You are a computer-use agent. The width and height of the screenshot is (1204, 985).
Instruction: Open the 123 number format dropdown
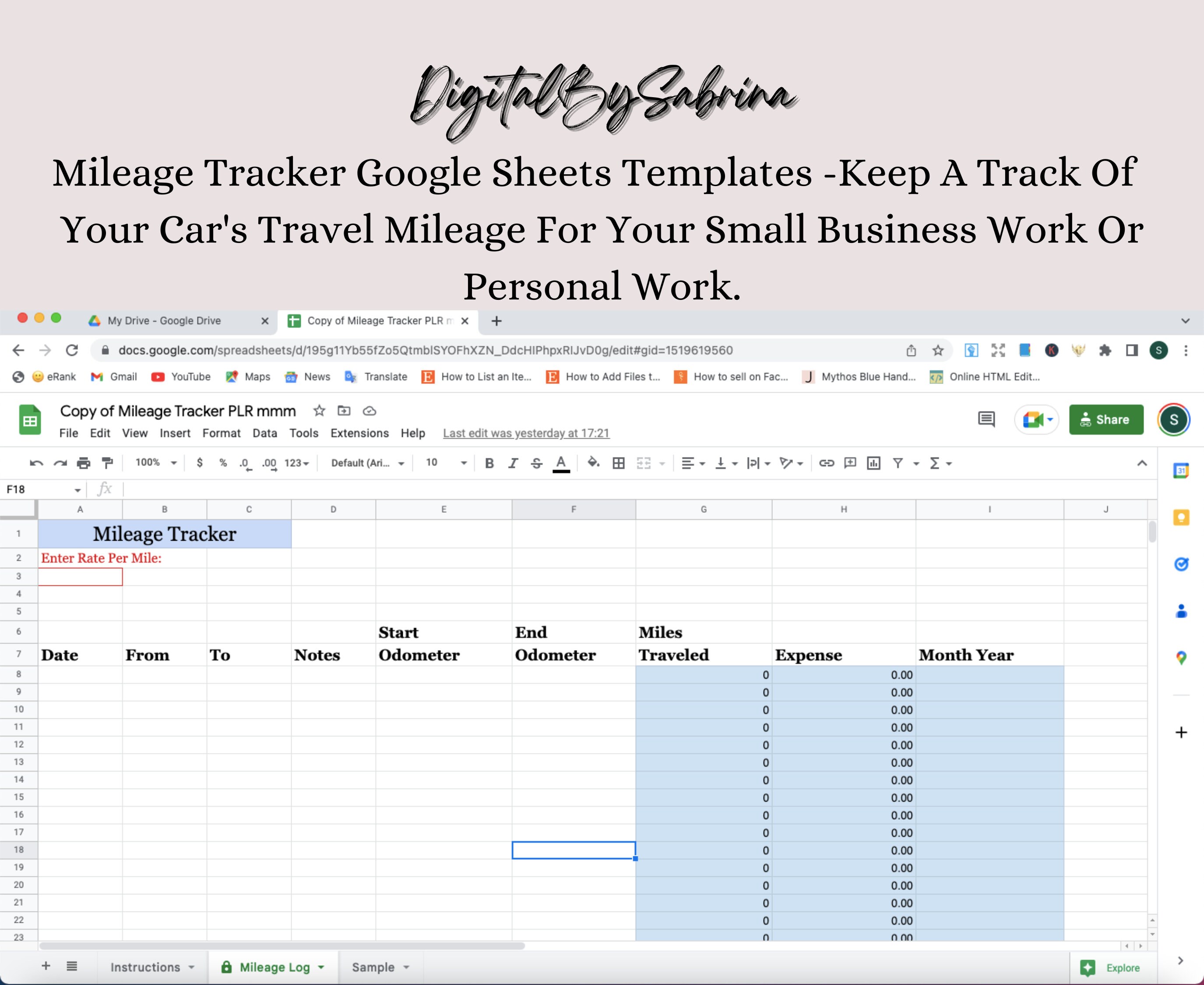[x=297, y=463]
